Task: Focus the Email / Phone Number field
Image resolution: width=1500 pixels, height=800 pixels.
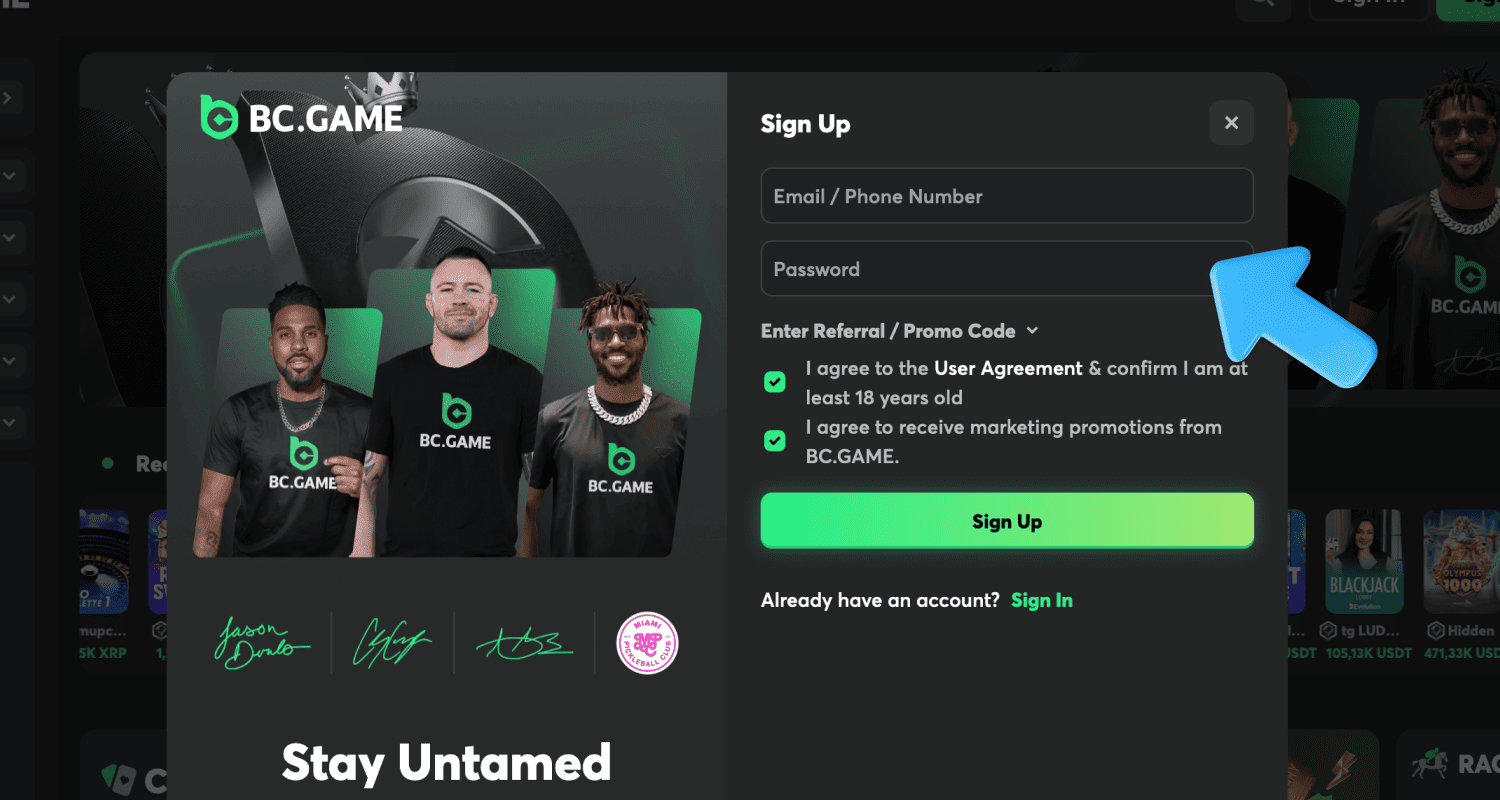Action: 1007,196
